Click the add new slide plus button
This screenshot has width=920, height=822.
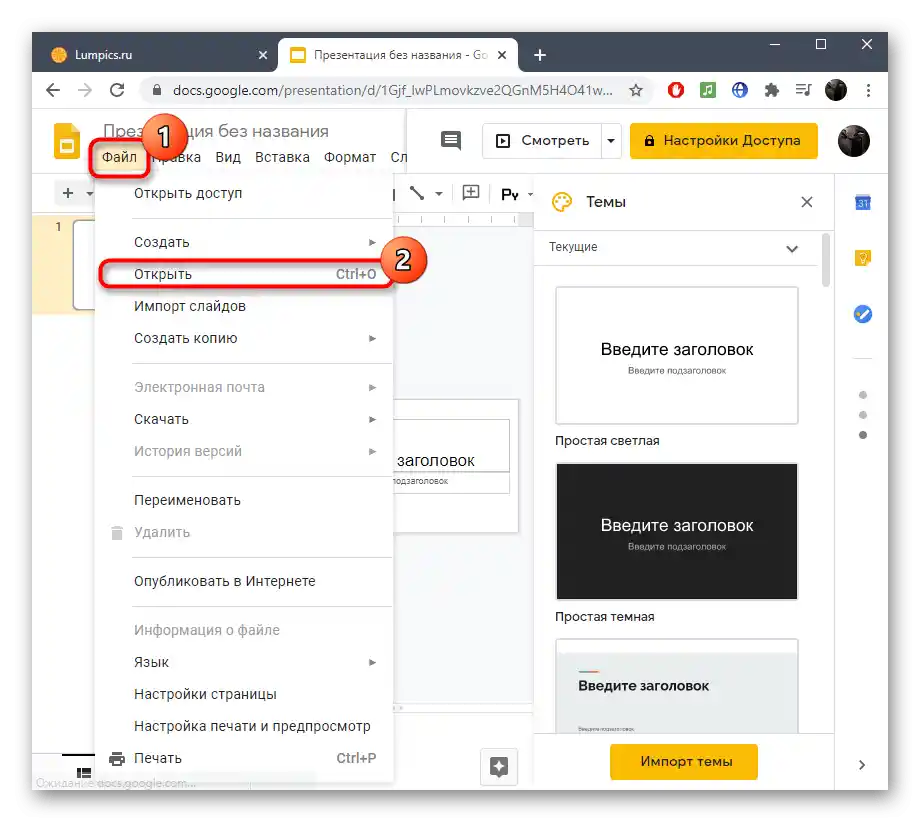68,192
